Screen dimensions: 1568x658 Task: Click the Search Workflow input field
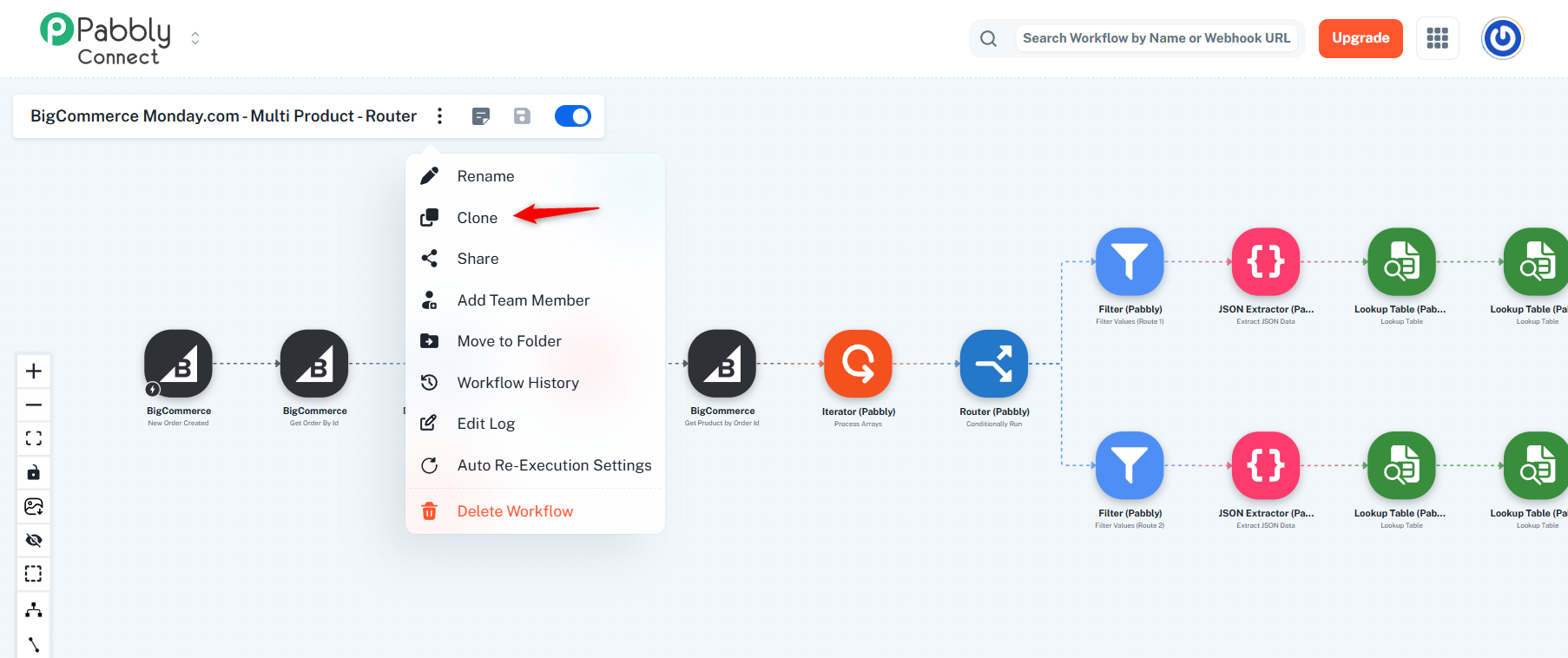click(1156, 38)
